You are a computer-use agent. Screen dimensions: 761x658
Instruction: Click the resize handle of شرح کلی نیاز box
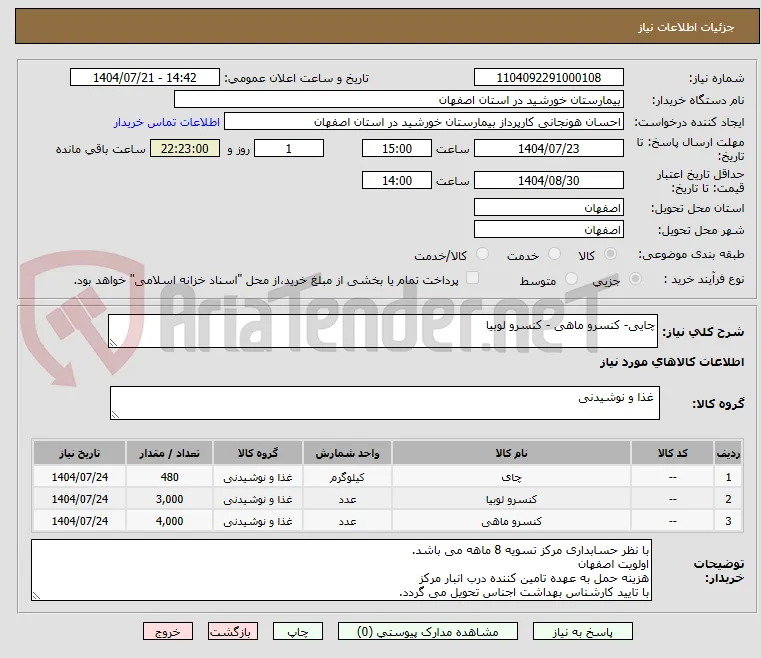113,343
